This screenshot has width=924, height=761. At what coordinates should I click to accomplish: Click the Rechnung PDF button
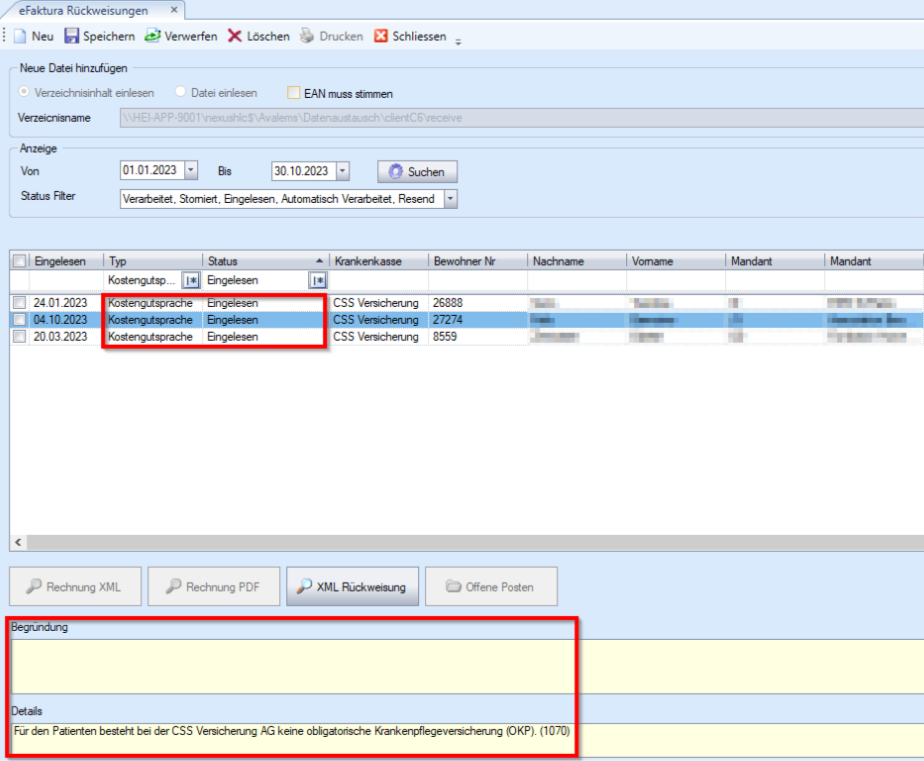[214, 587]
